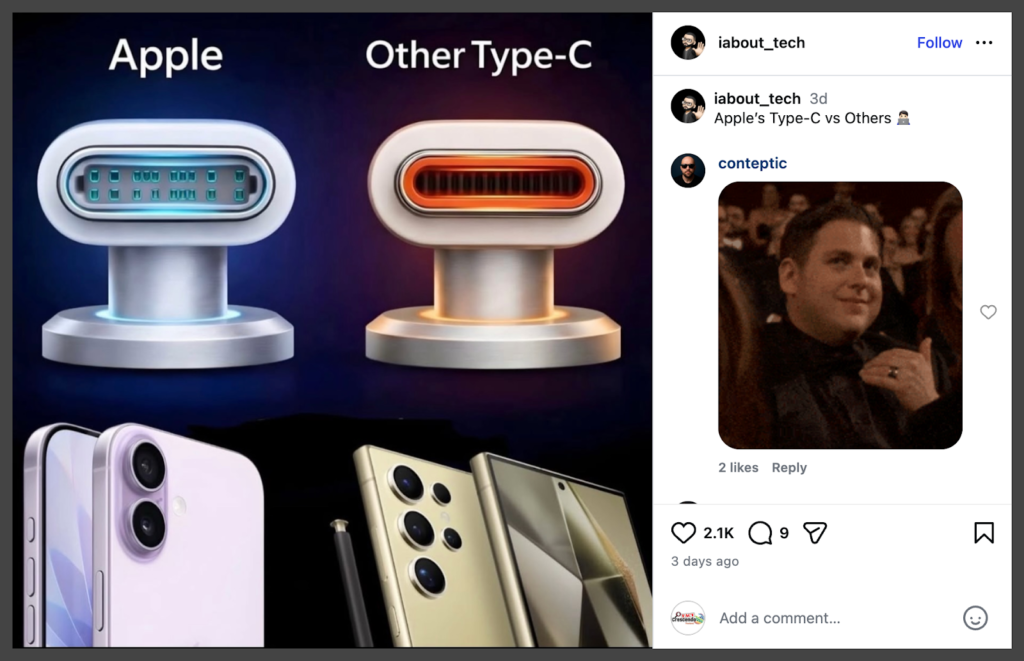1024x661 pixels.
Task: Open the iabout_tech username in the caption
Action: coord(757,99)
